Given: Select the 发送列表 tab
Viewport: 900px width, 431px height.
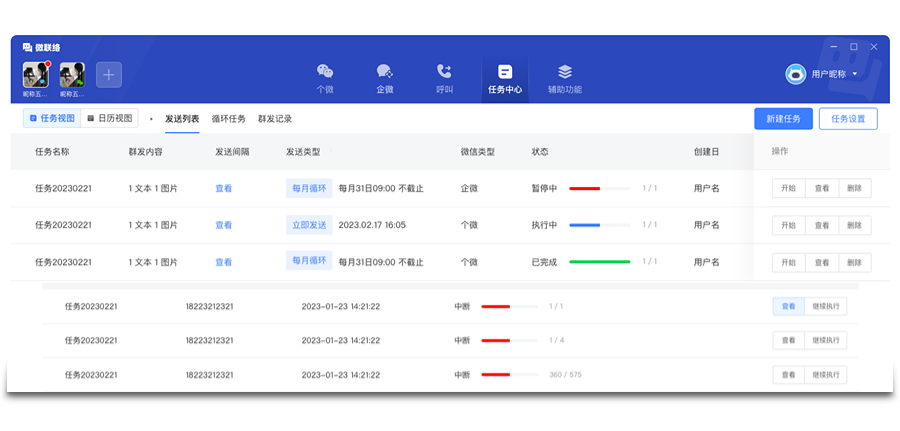Looking at the screenshot, I should pos(182,118).
